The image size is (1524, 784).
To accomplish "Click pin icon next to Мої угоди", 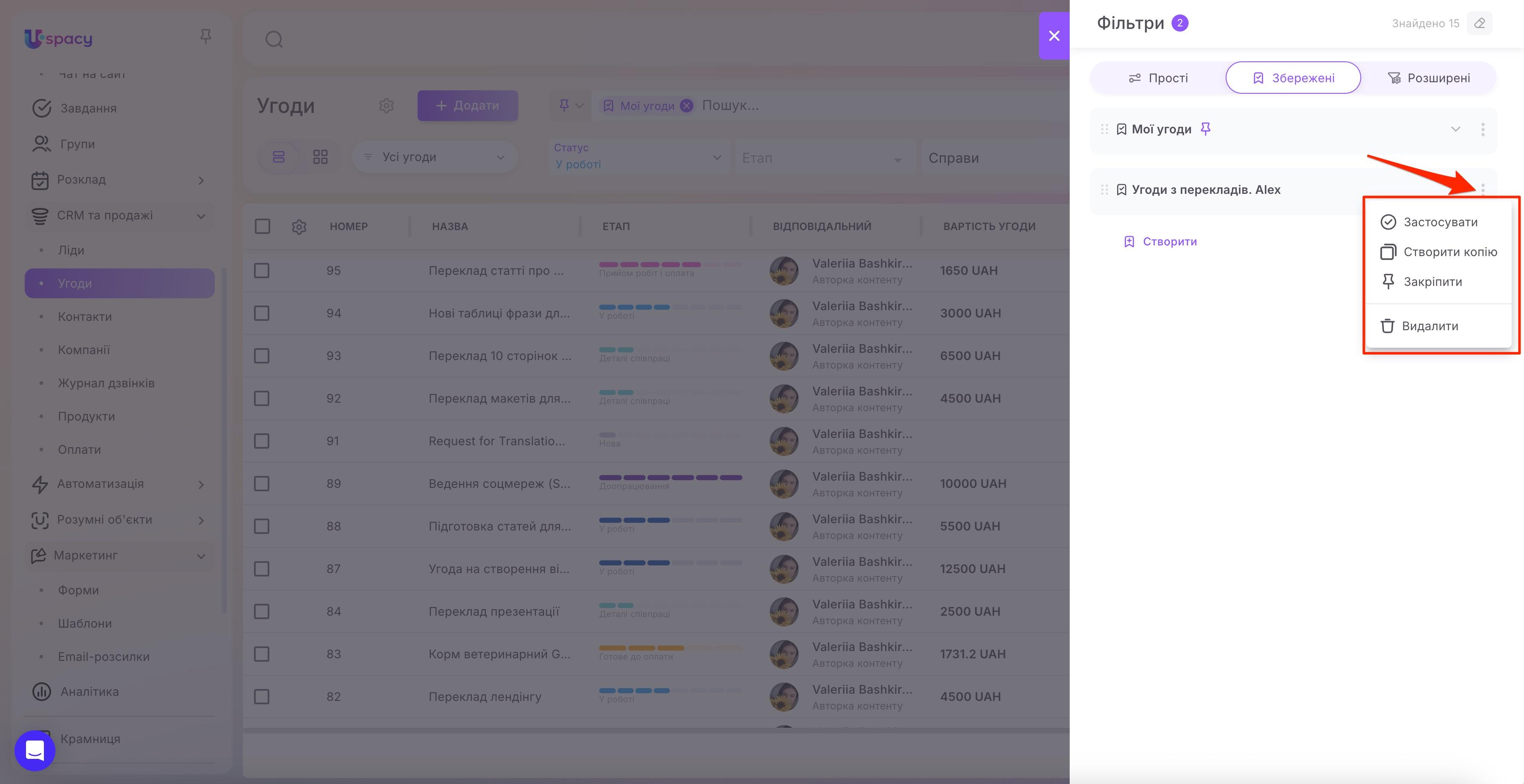I will tap(1205, 129).
